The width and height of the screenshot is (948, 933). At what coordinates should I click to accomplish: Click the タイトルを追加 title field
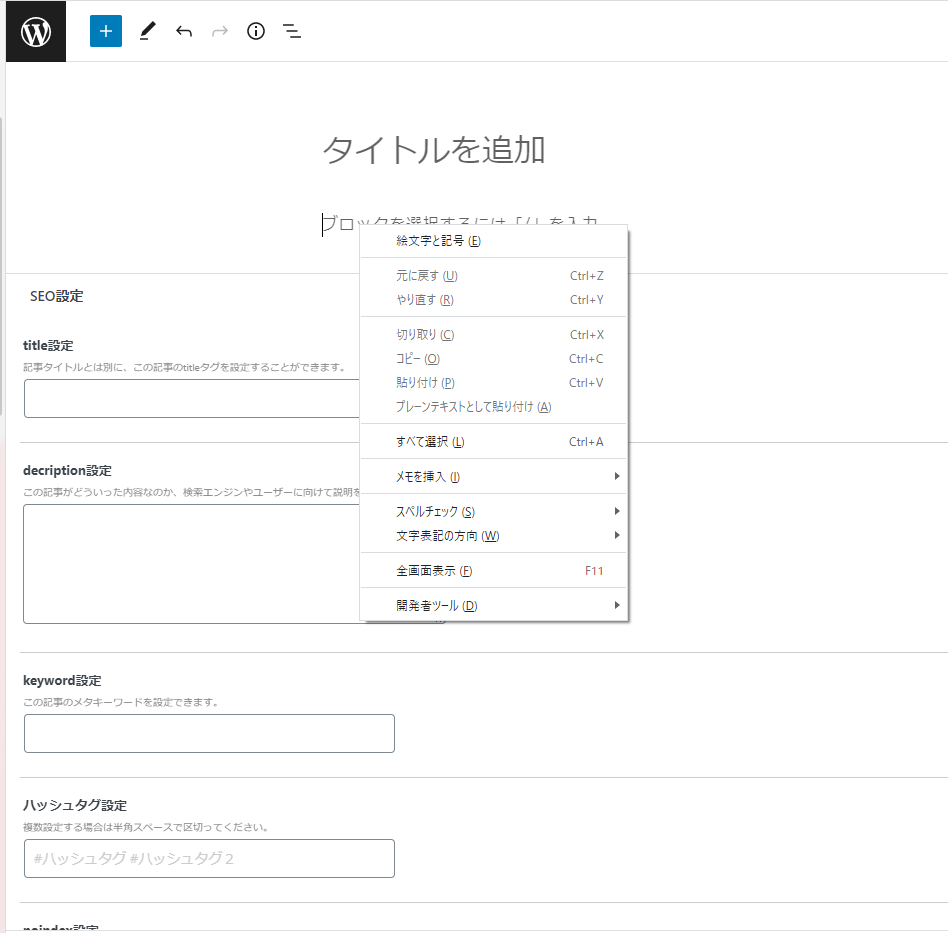pyautogui.click(x=434, y=150)
